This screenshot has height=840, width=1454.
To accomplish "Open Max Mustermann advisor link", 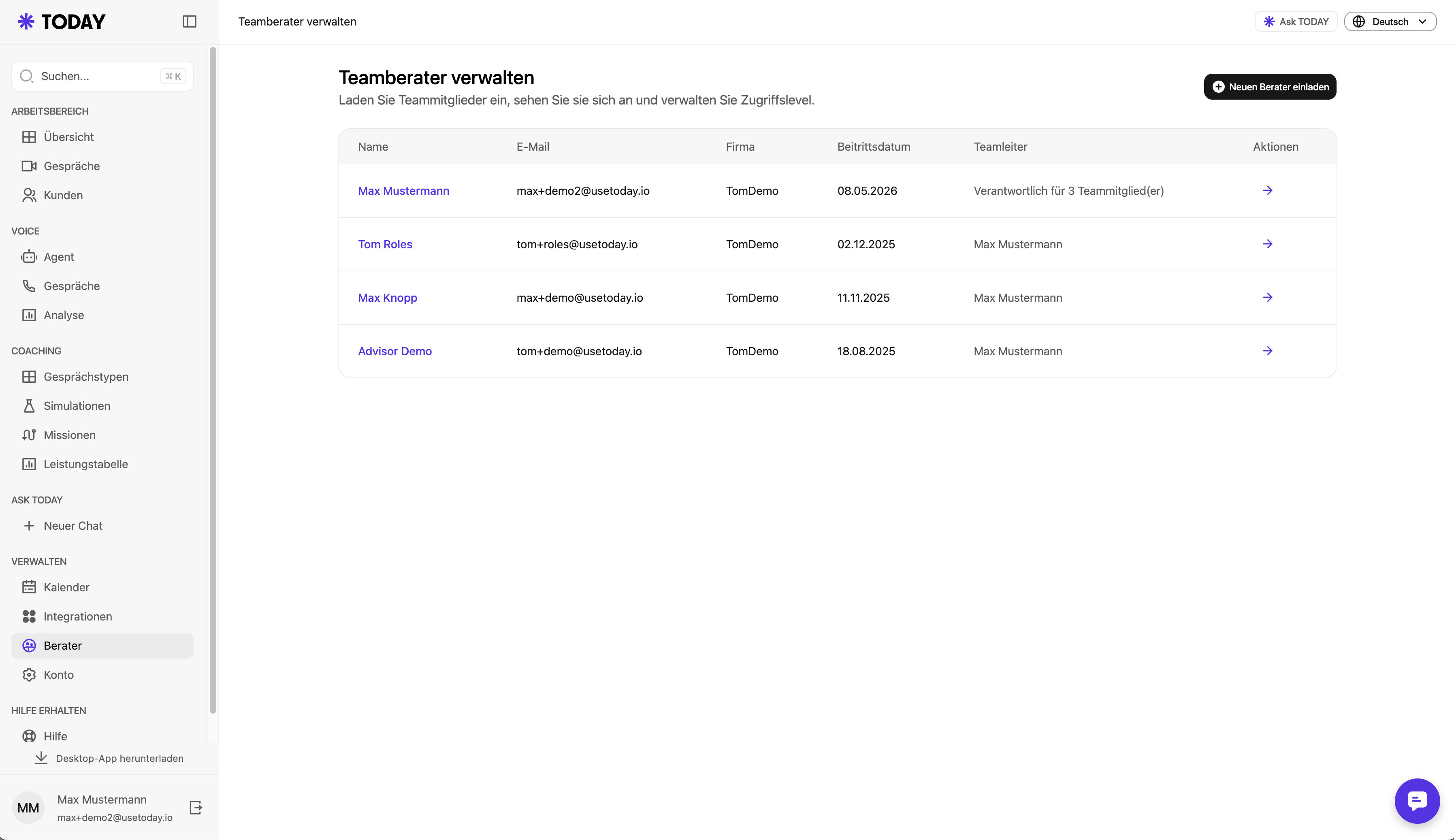I will (x=404, y=190).
